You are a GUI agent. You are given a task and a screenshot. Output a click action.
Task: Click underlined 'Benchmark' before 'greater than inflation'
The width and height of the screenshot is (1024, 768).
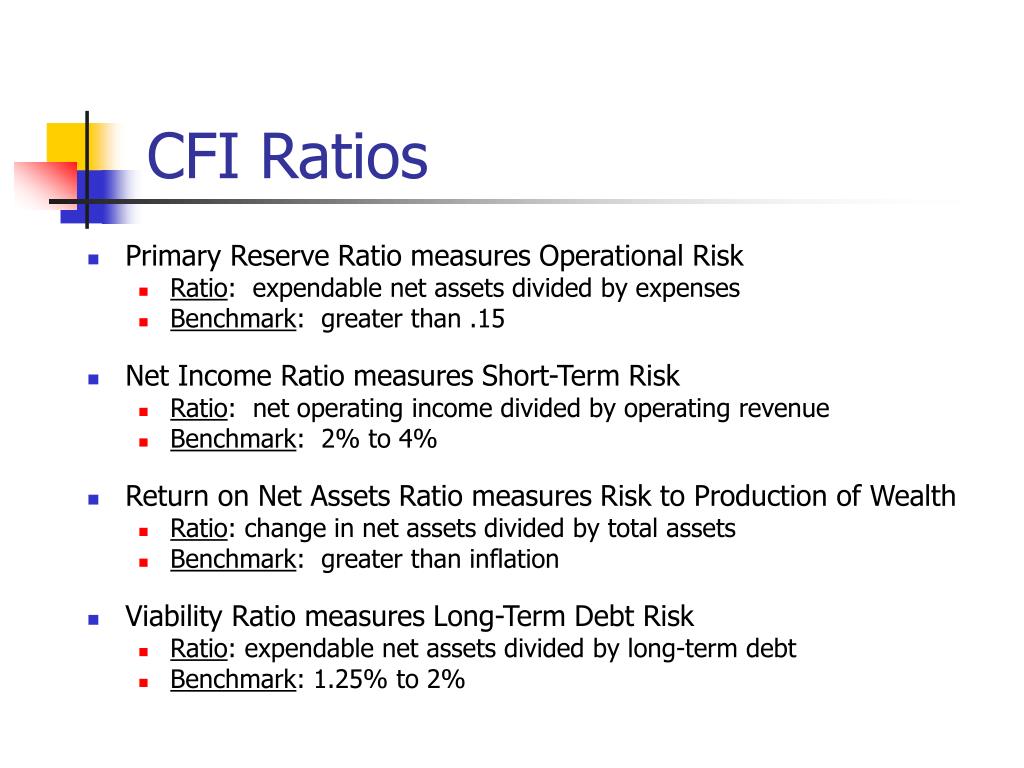tap(233, 559)
